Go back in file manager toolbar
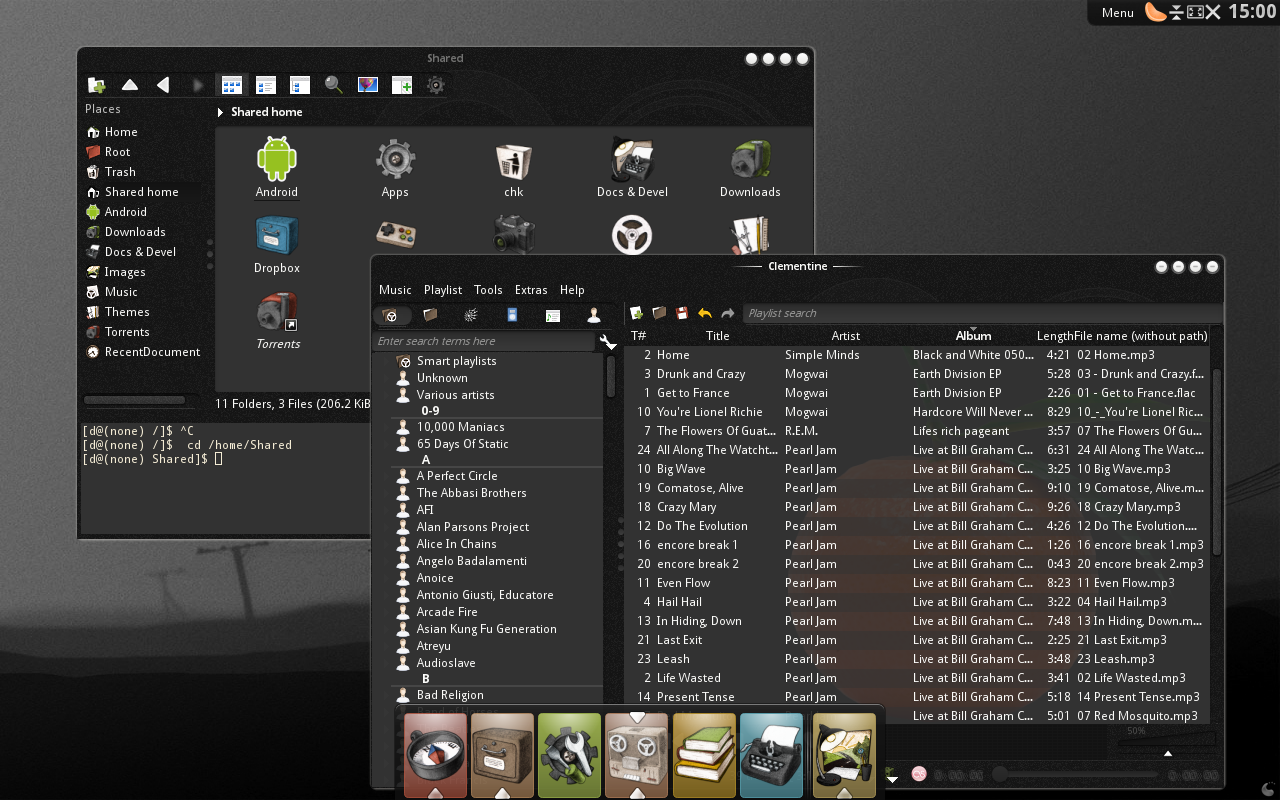The height and width of the screenshot is (800, 1280). point(163,85)
